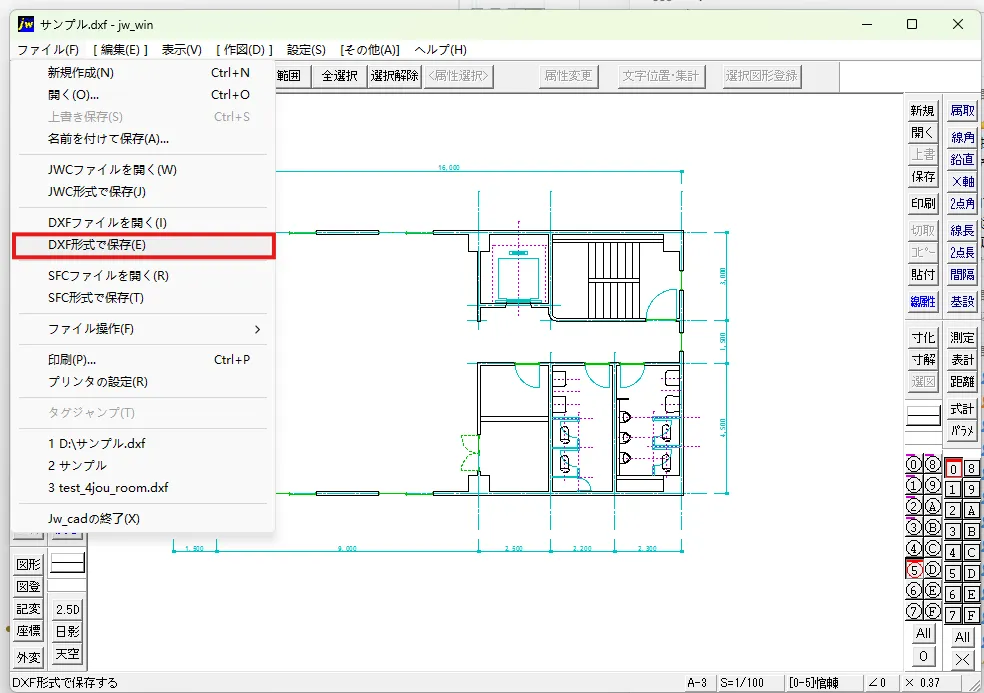Open the 設定(S) menu
Screen dimensions: 984x693
(x=306, y=50)
